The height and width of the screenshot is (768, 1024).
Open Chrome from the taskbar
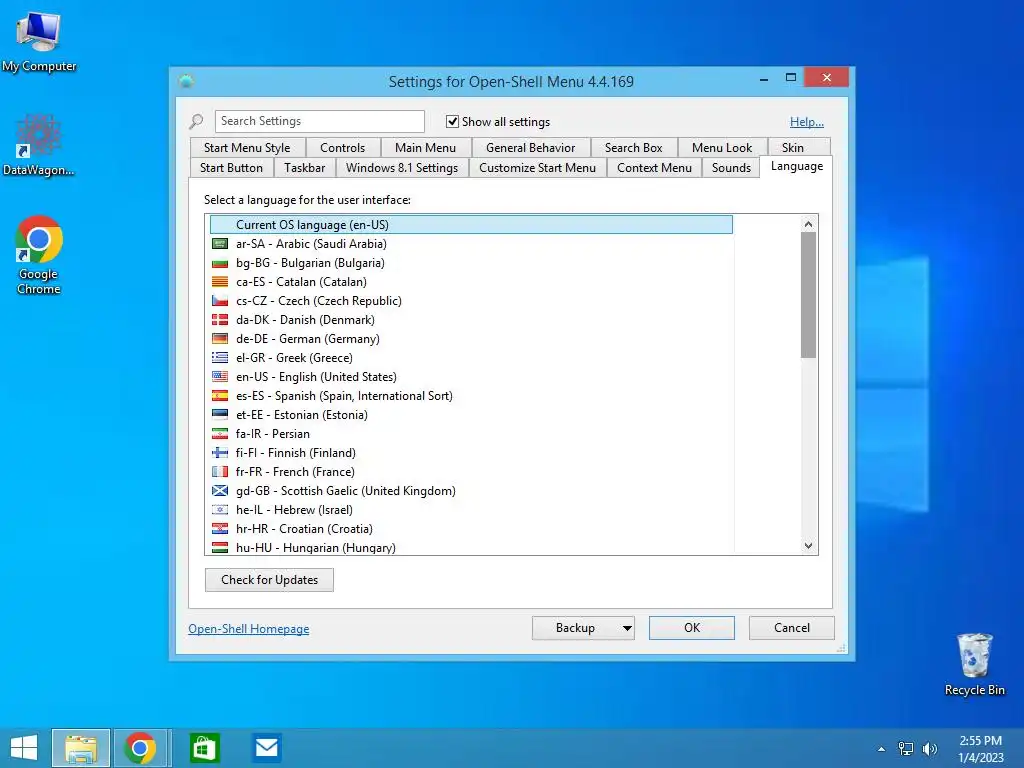(x=140, y=748)
